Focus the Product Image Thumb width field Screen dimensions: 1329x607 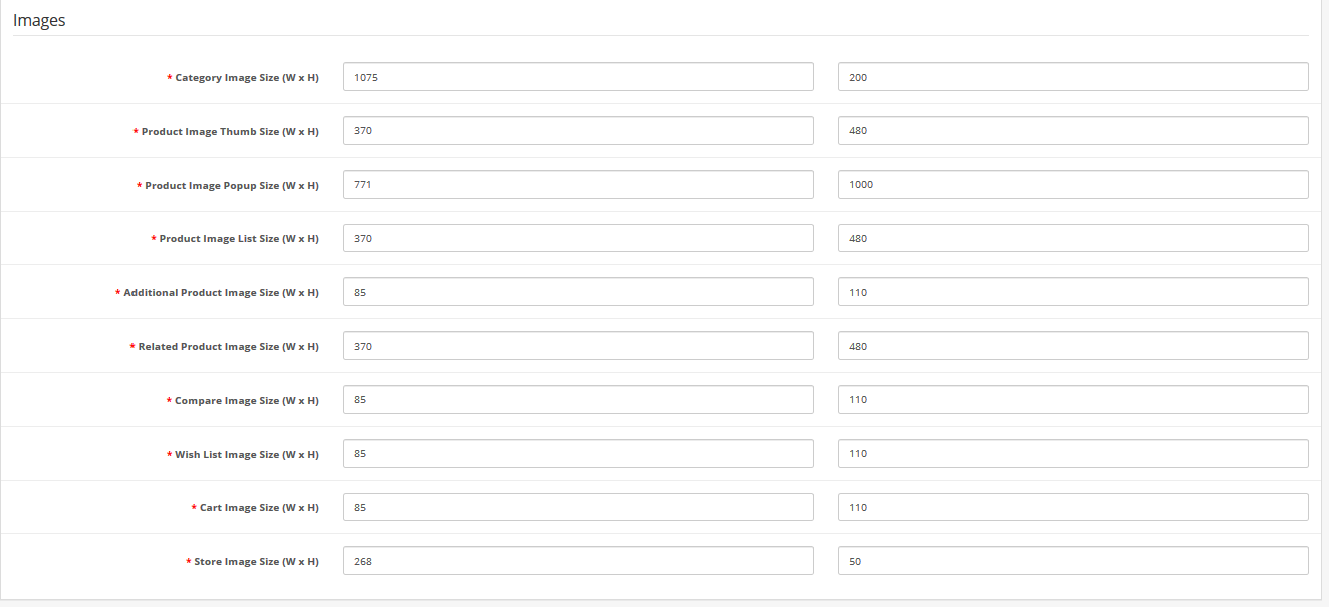[578, 131]
